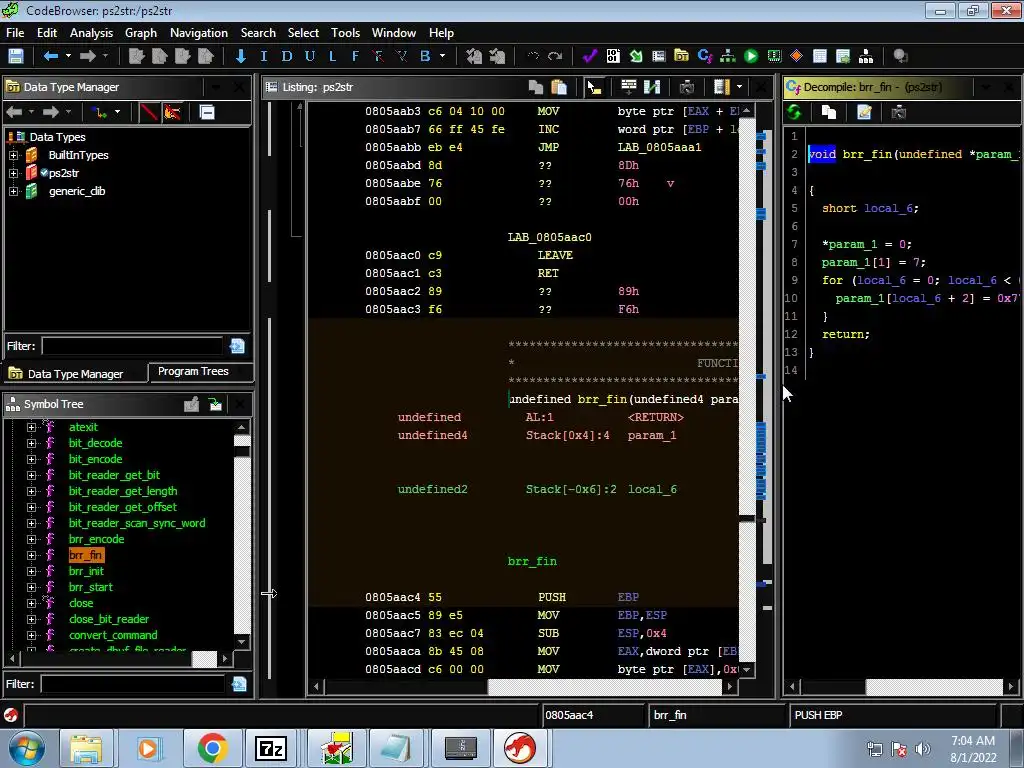Take a Decompile snapshot with the camera icon
The image size is (1024, 768).
tap(899, 112)
